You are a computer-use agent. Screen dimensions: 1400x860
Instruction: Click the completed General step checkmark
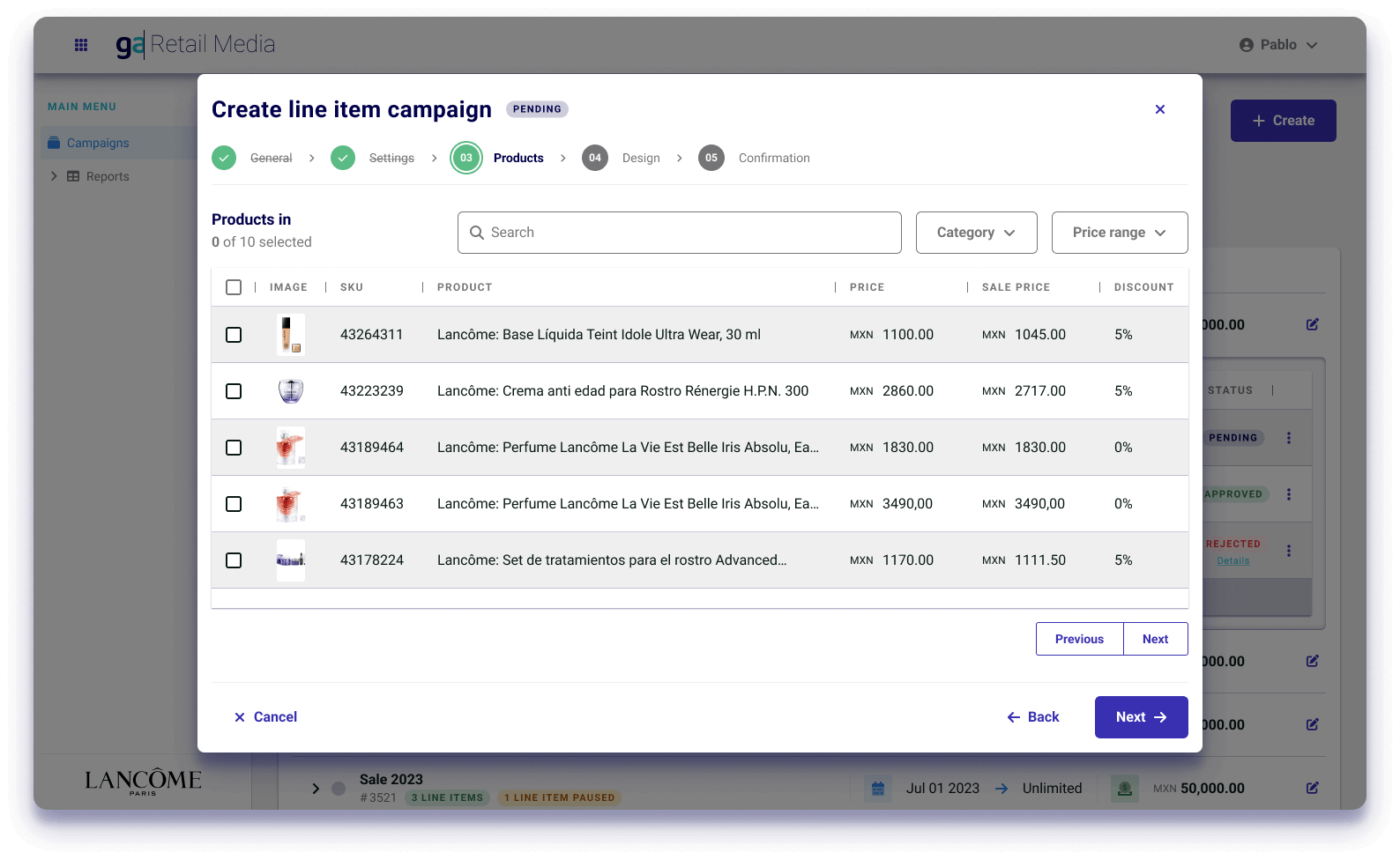tap(224, 158)
